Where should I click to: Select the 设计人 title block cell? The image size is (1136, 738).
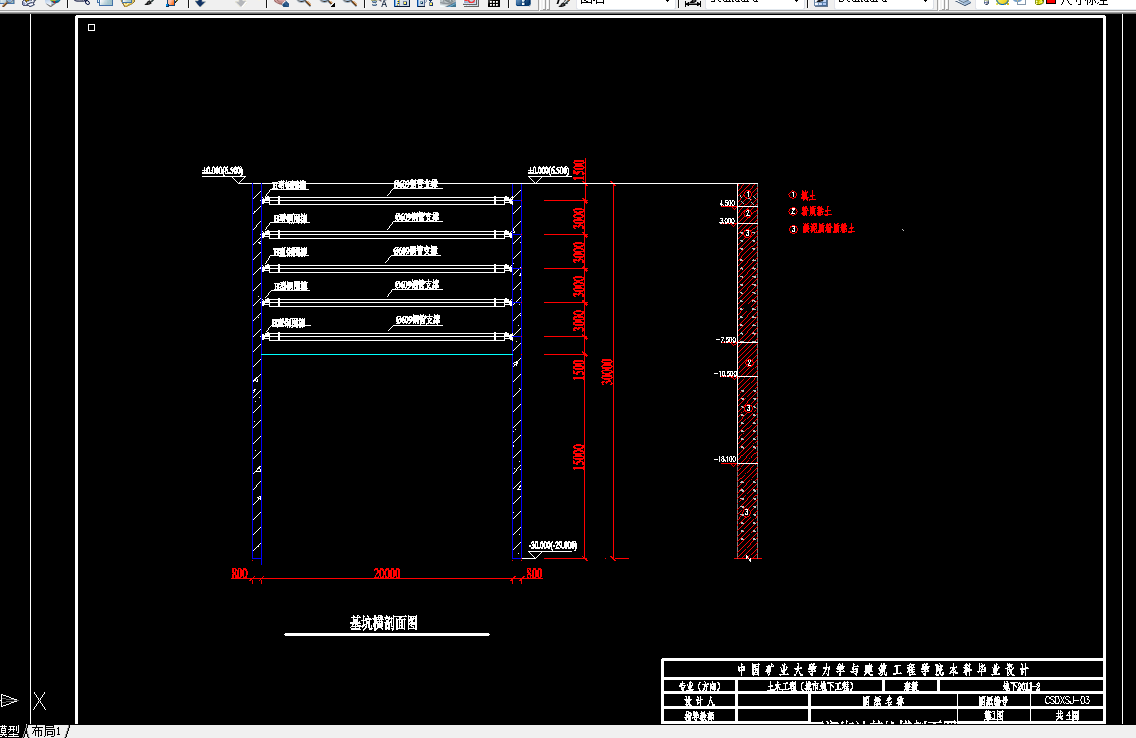[699, 701]
